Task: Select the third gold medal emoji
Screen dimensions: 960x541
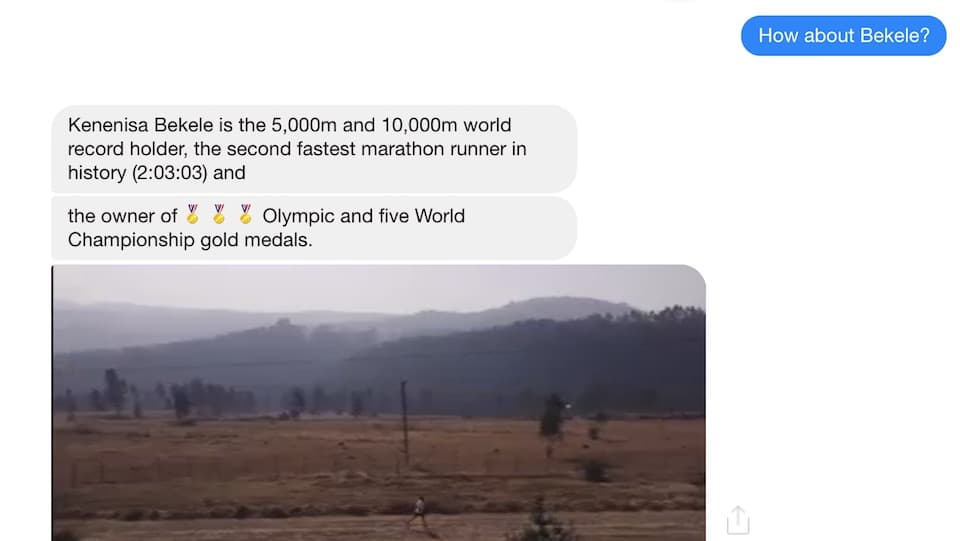Action: (x=246, y=215)
